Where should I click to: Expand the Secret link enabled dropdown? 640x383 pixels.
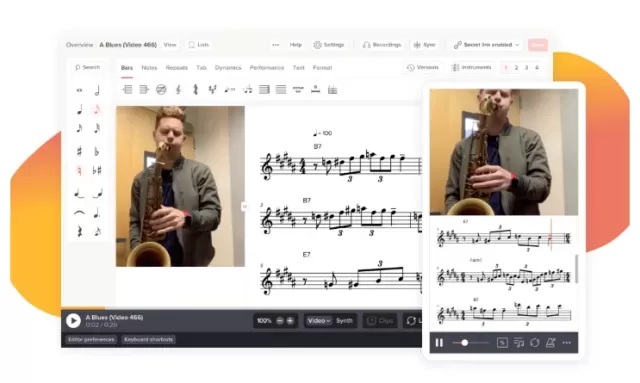point(487,45)
